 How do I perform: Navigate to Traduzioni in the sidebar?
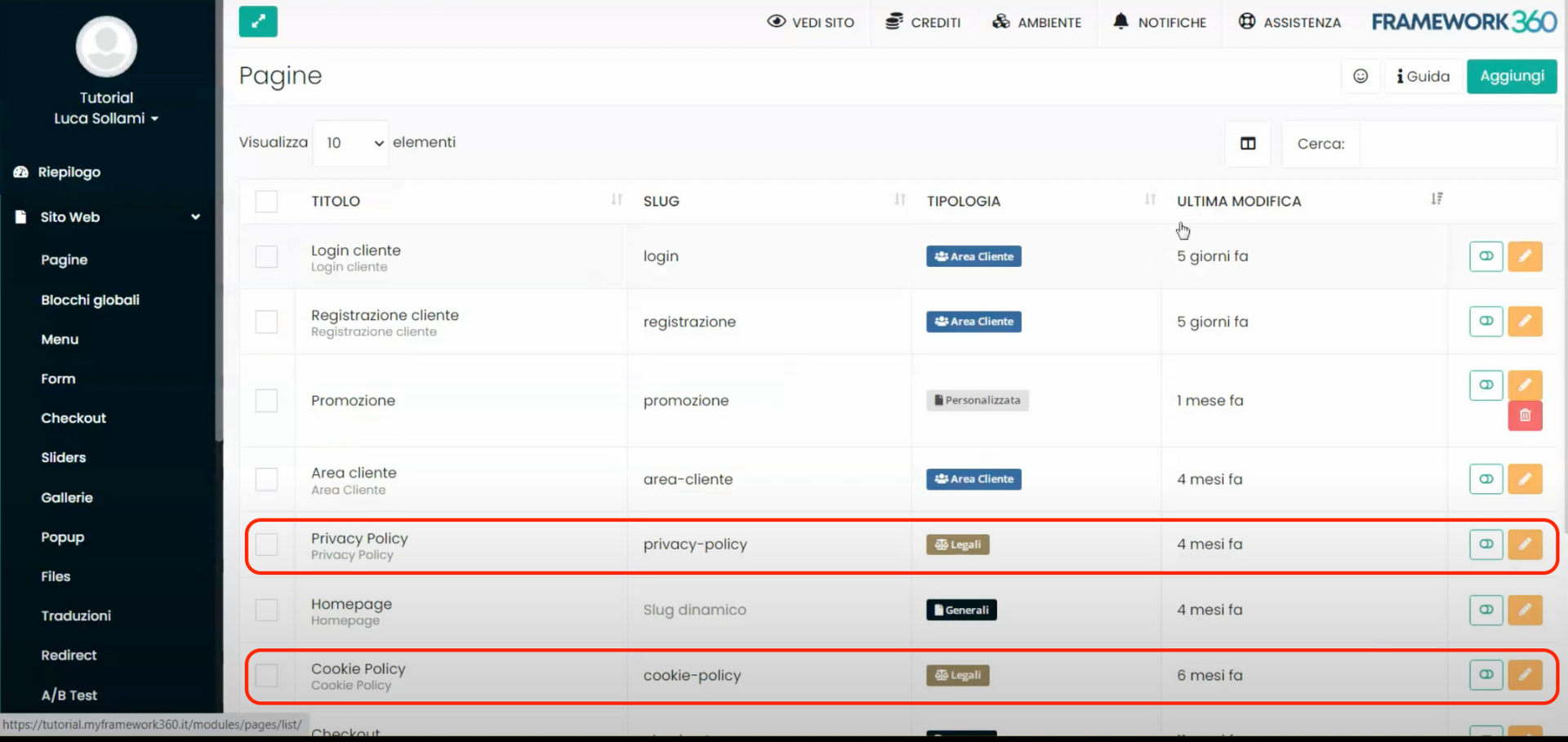click(x=76, y=615)
